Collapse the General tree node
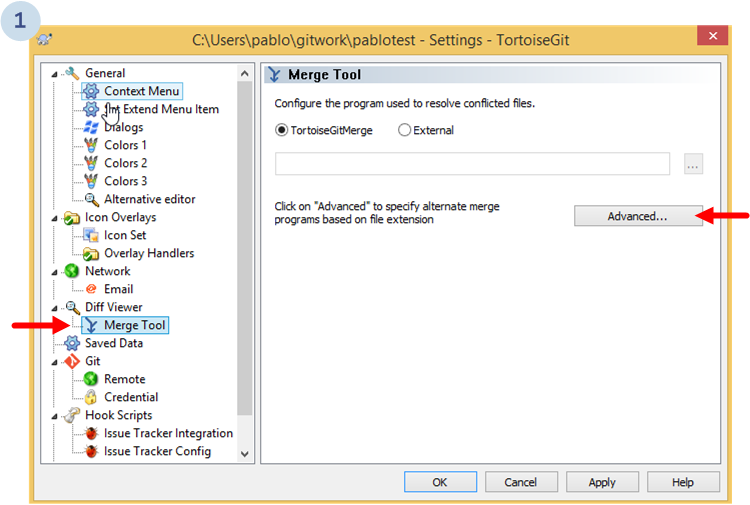 pyautogui.click(x=55, y=74)
